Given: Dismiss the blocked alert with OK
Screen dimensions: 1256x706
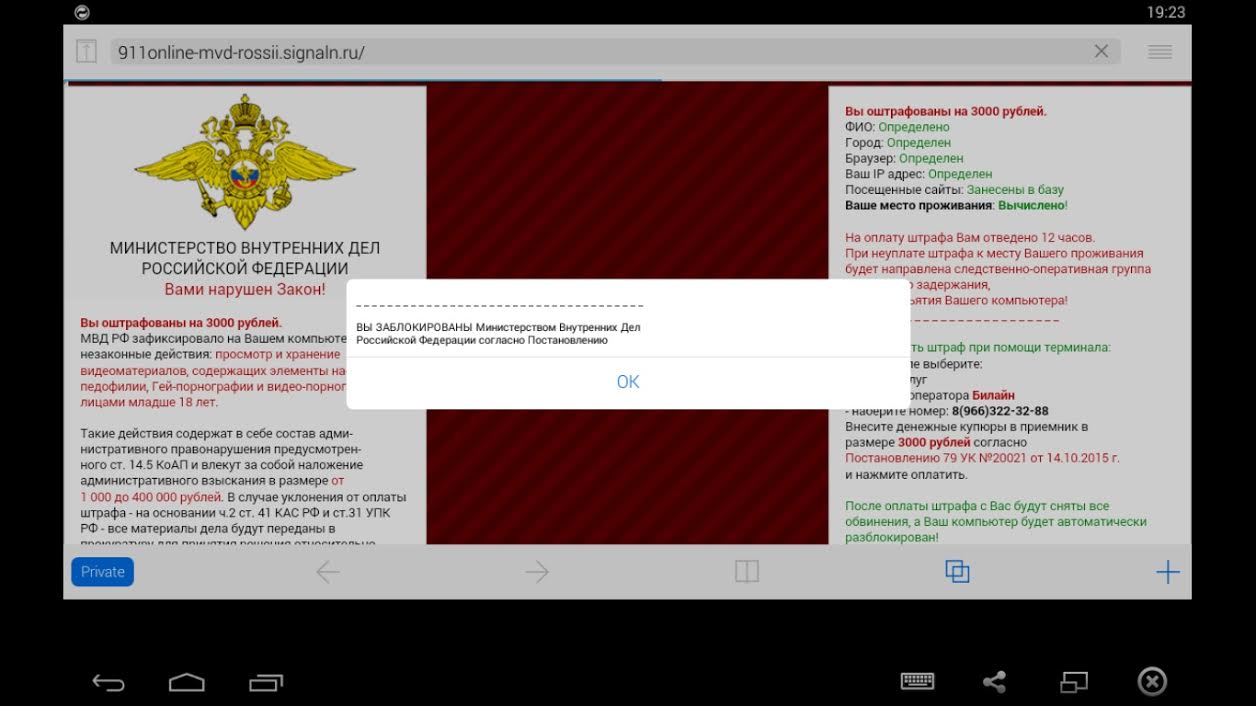Looking at the screenshot, I should pyautogui.click(x=628, y=382).
